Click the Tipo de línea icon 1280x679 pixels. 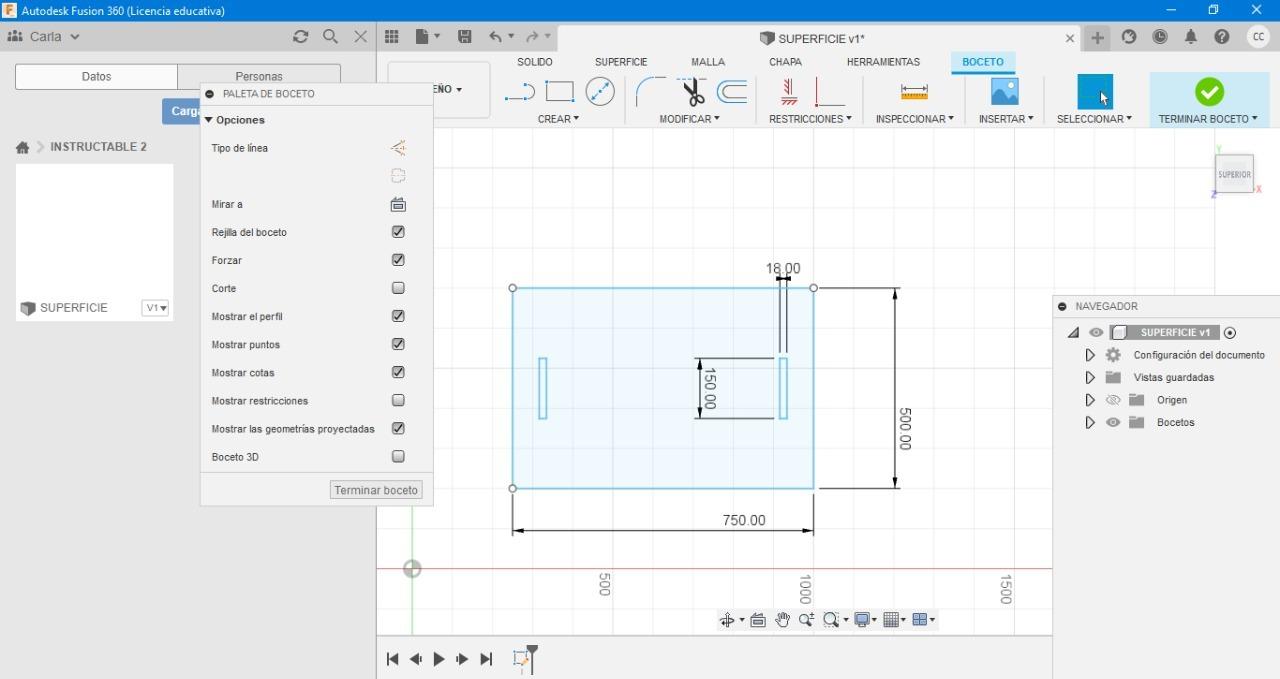coord(398,148)
